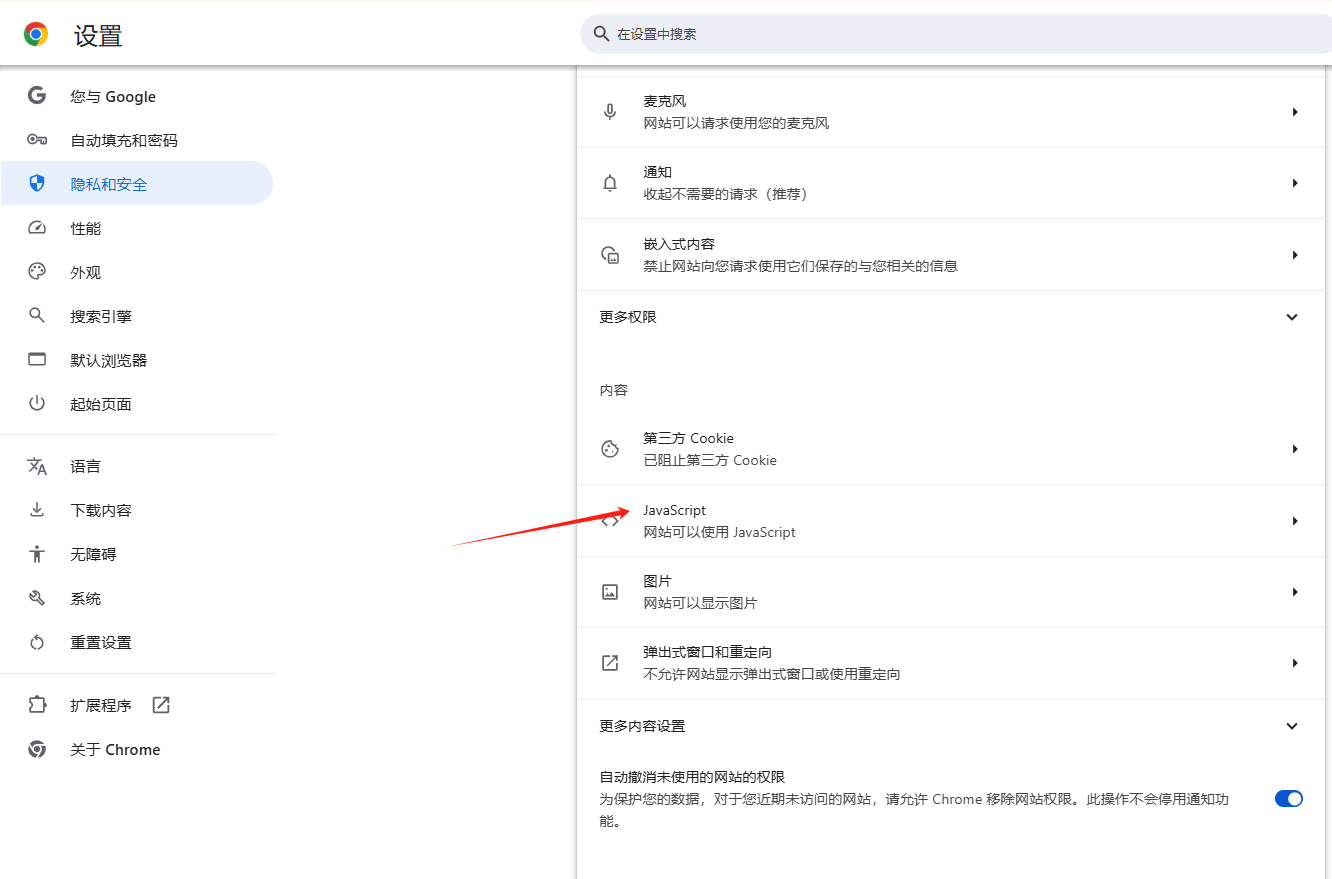1332x879 pixels.
Task: Click the accessibility person icon for 无障碍
Action: tap(37, 554)
